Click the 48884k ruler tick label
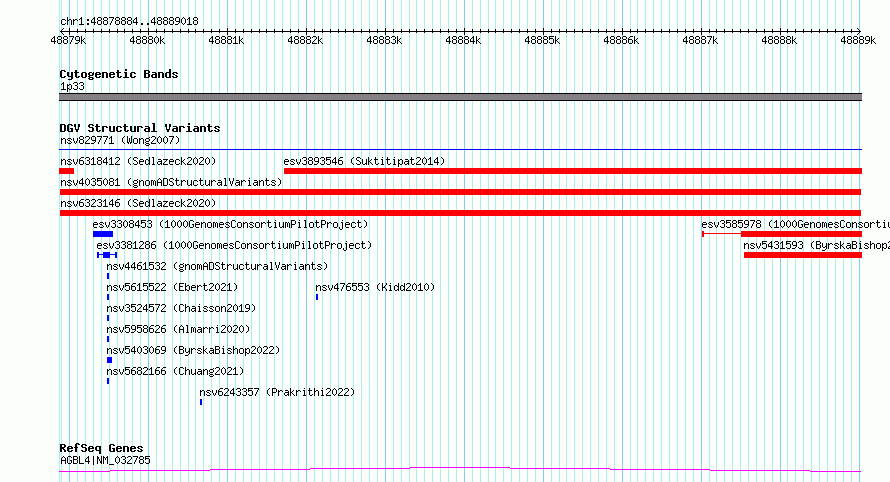 pyautogui.click(x=463, y=40)
